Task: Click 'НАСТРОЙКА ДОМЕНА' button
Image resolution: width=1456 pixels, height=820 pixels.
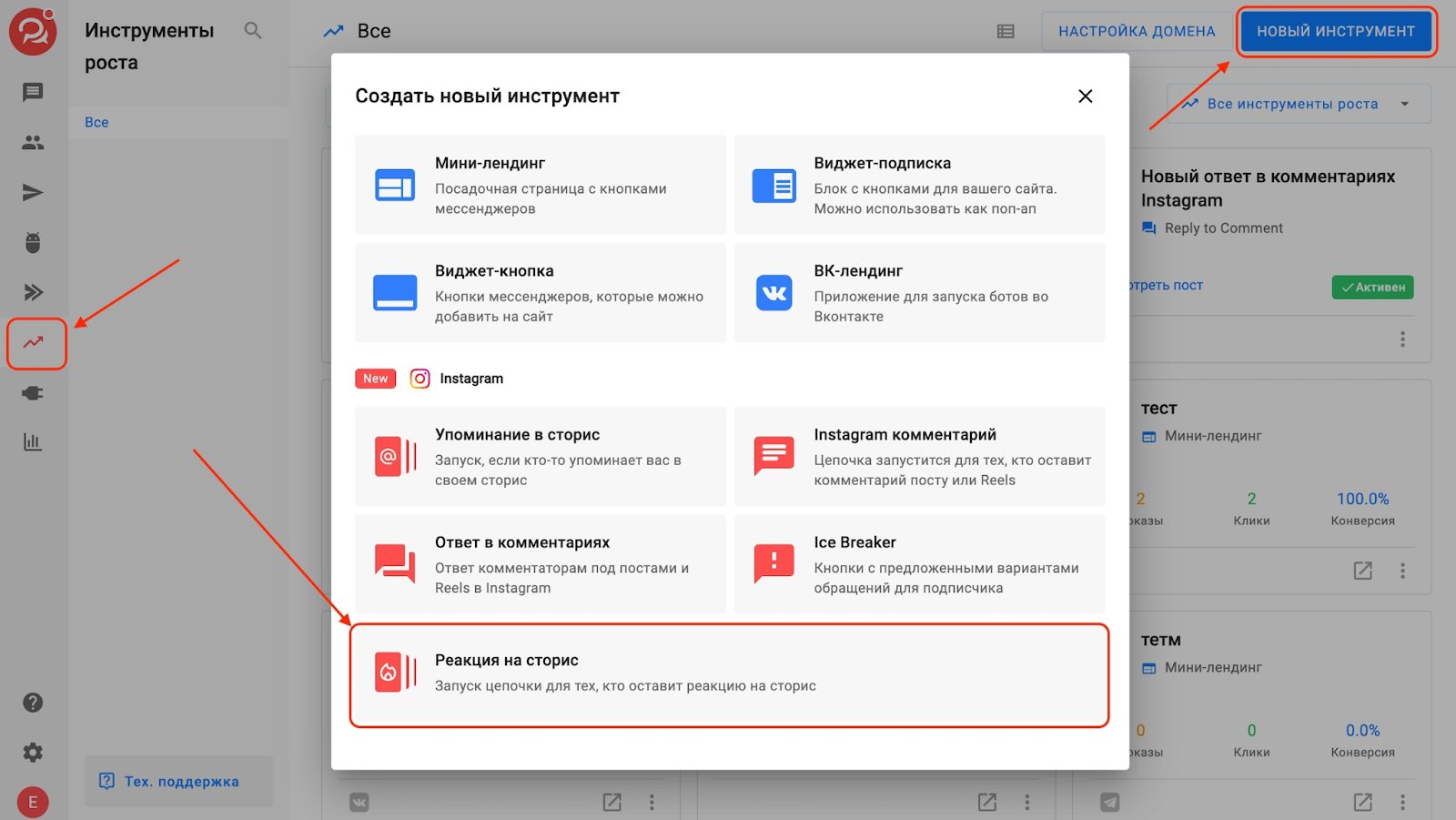Action: click(1137, 31)
